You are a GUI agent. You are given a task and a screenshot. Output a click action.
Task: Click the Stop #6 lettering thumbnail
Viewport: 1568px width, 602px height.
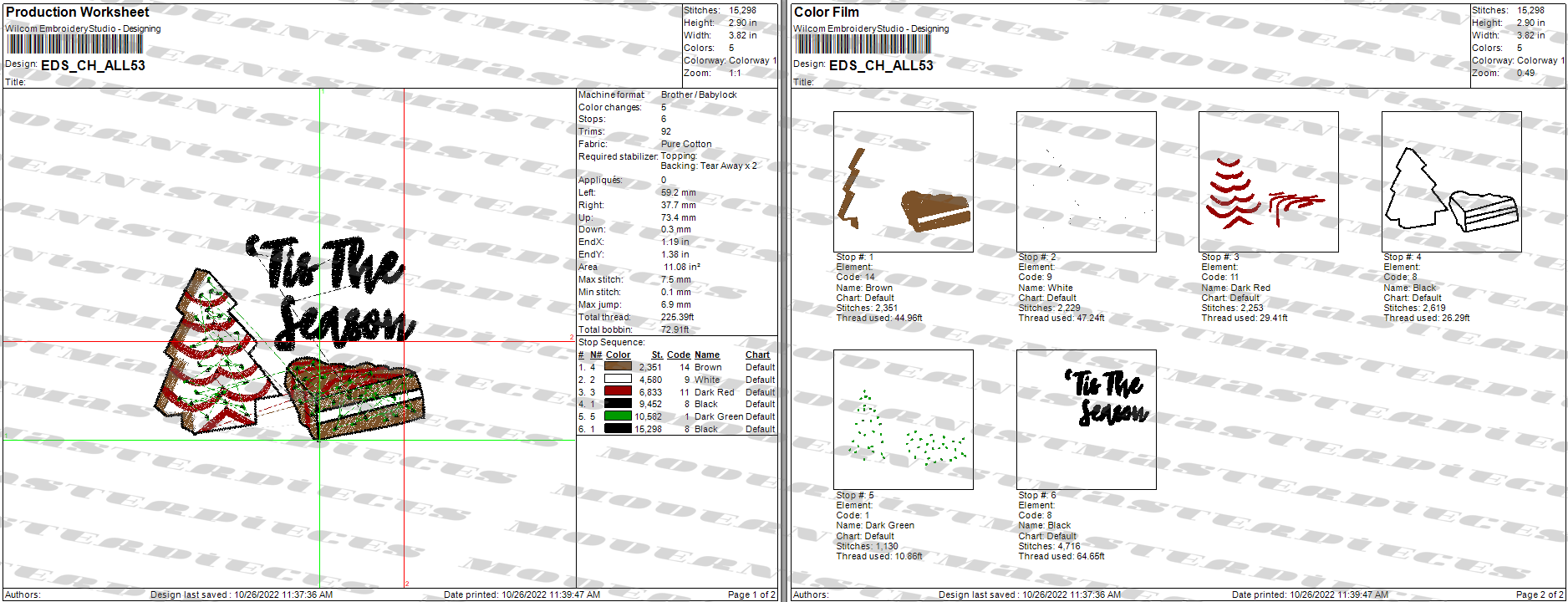click(x=1086, y=420)
